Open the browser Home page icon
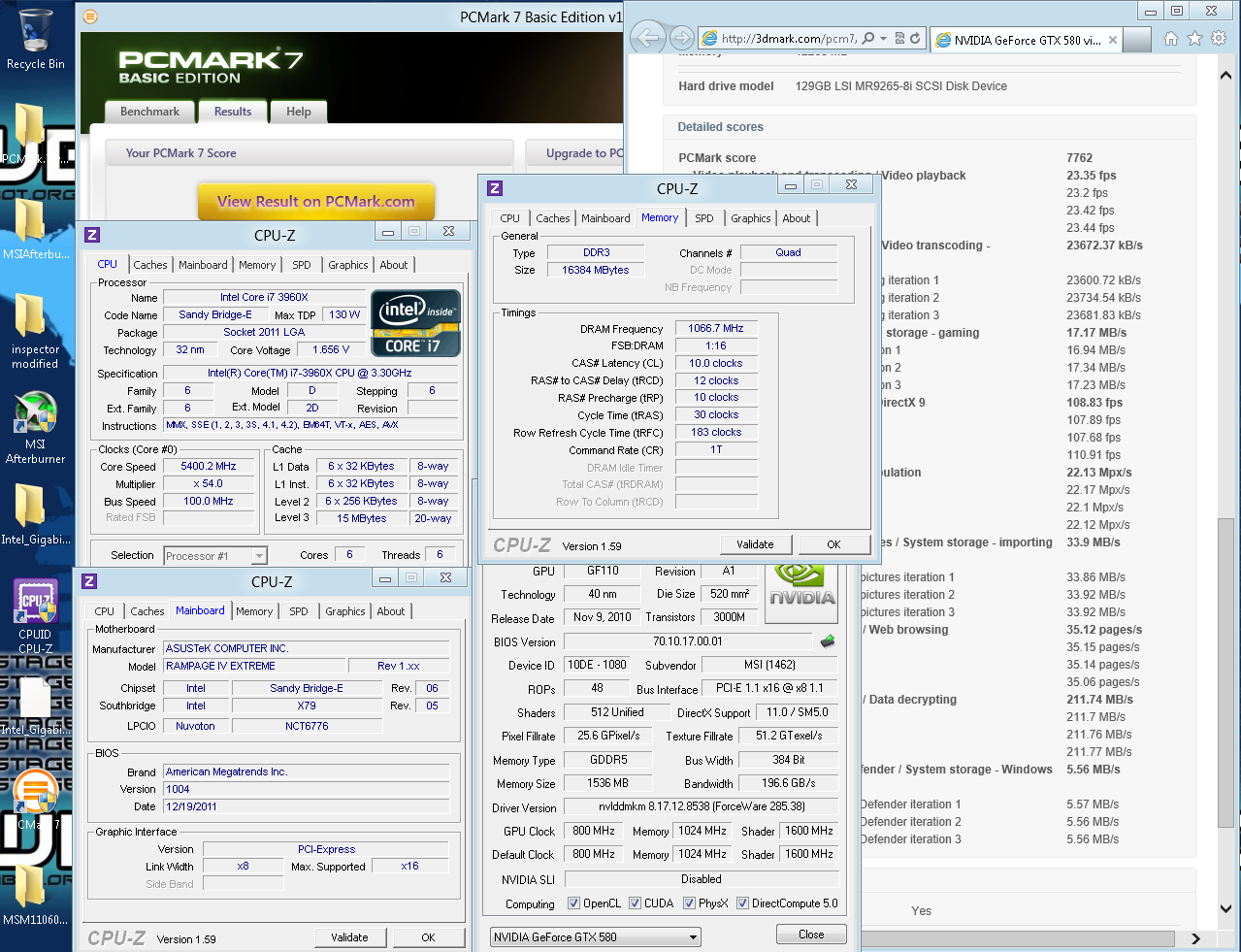This screenshot has width=1241, height=952. pyautogui.click(x=1171, y=39)
